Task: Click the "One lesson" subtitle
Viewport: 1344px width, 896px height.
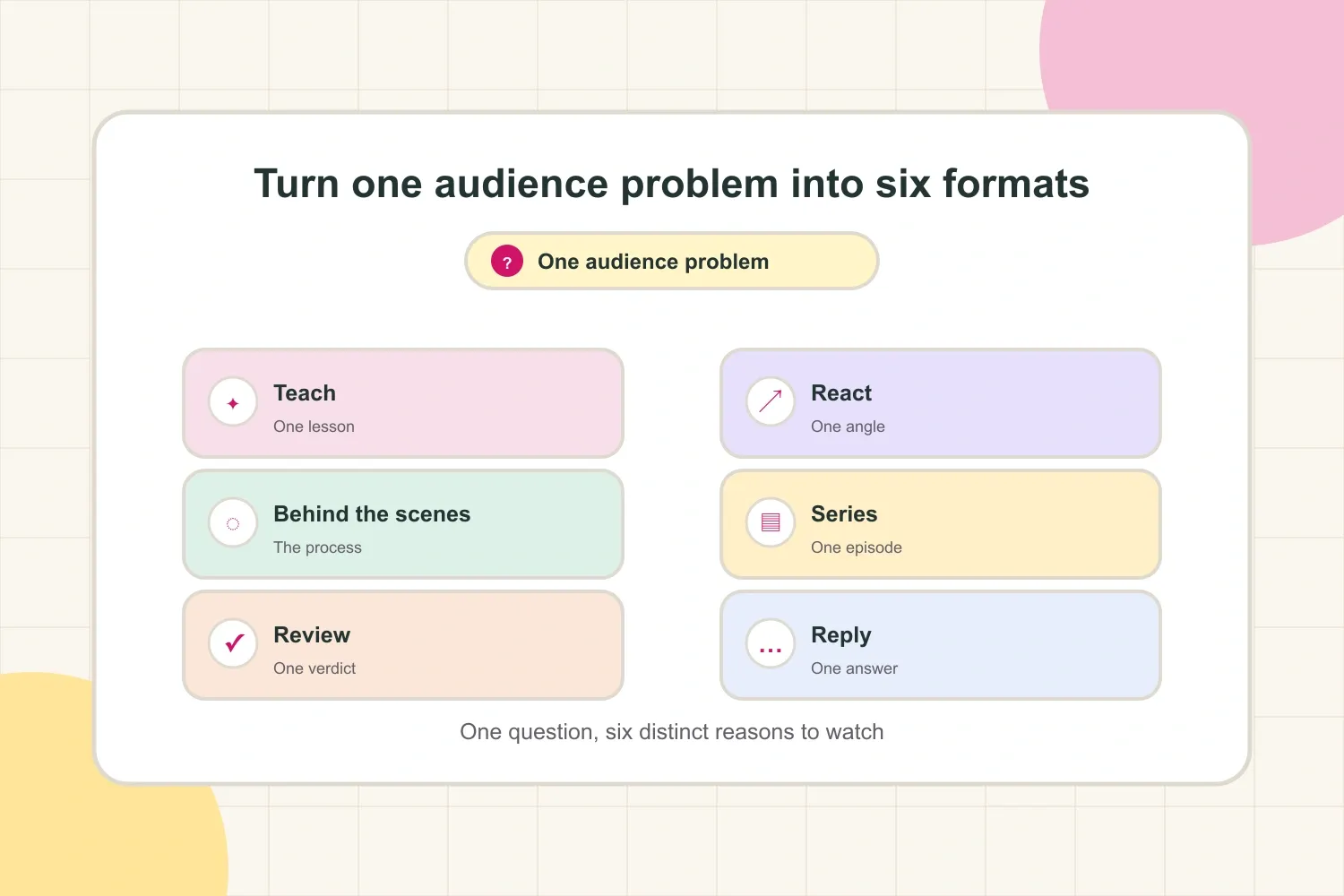Action: click(x=314, y=426)
